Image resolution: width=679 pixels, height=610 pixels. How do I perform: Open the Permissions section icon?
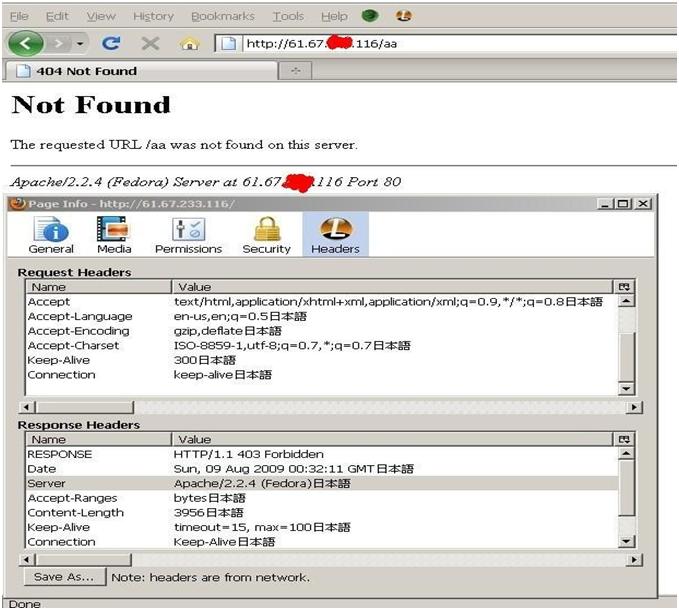188,236
